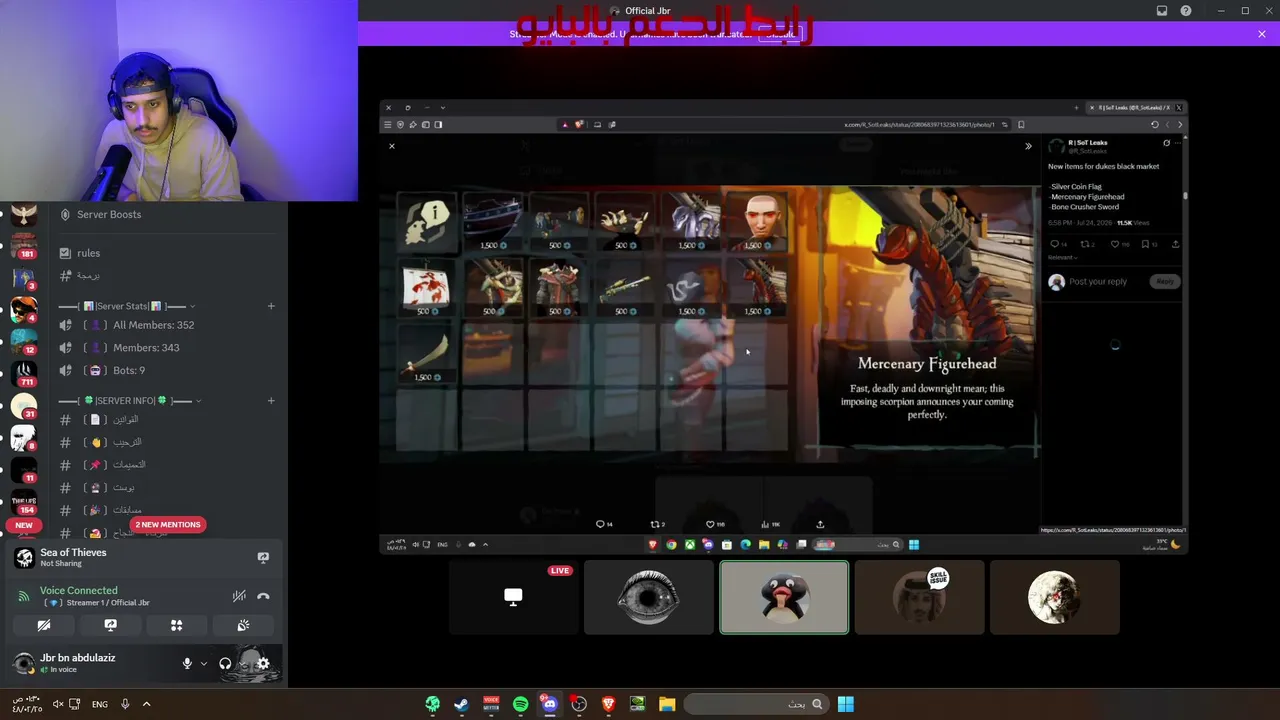Jump to the 2 NEW MENTIONS pill
The height and width of the screenshot is (720, 1280).
(x=167, y=525)
